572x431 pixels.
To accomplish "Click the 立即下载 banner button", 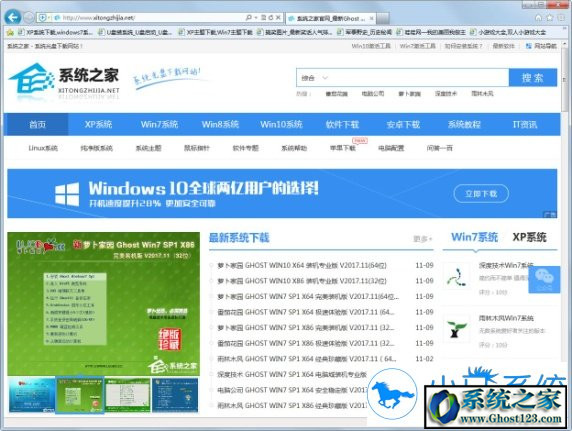I will (x=481, y=194).
